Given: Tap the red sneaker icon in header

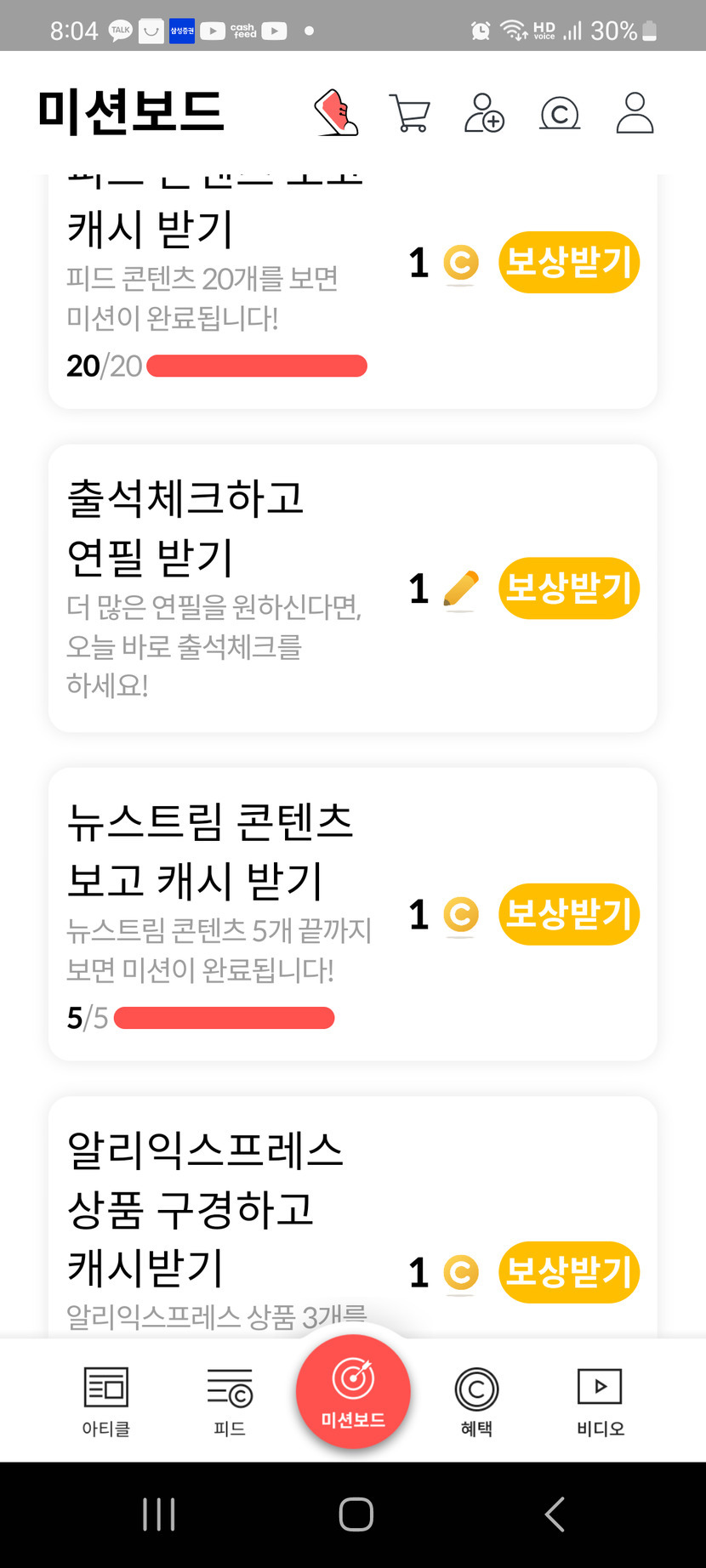Looking at the screenshot, I should pyautogui.click(x=336, y=113).
